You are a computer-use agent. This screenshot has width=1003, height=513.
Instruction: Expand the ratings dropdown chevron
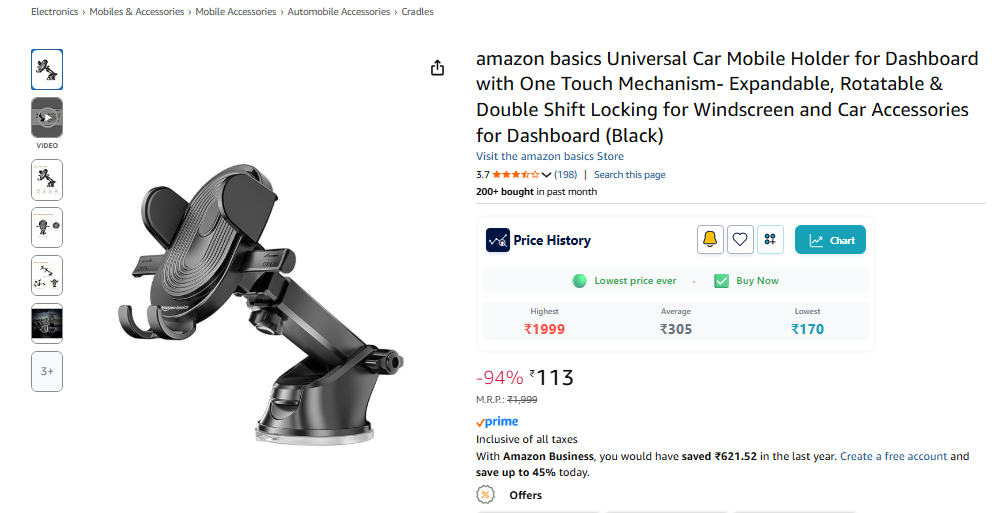pyautogui.click(x=546, y=175)
